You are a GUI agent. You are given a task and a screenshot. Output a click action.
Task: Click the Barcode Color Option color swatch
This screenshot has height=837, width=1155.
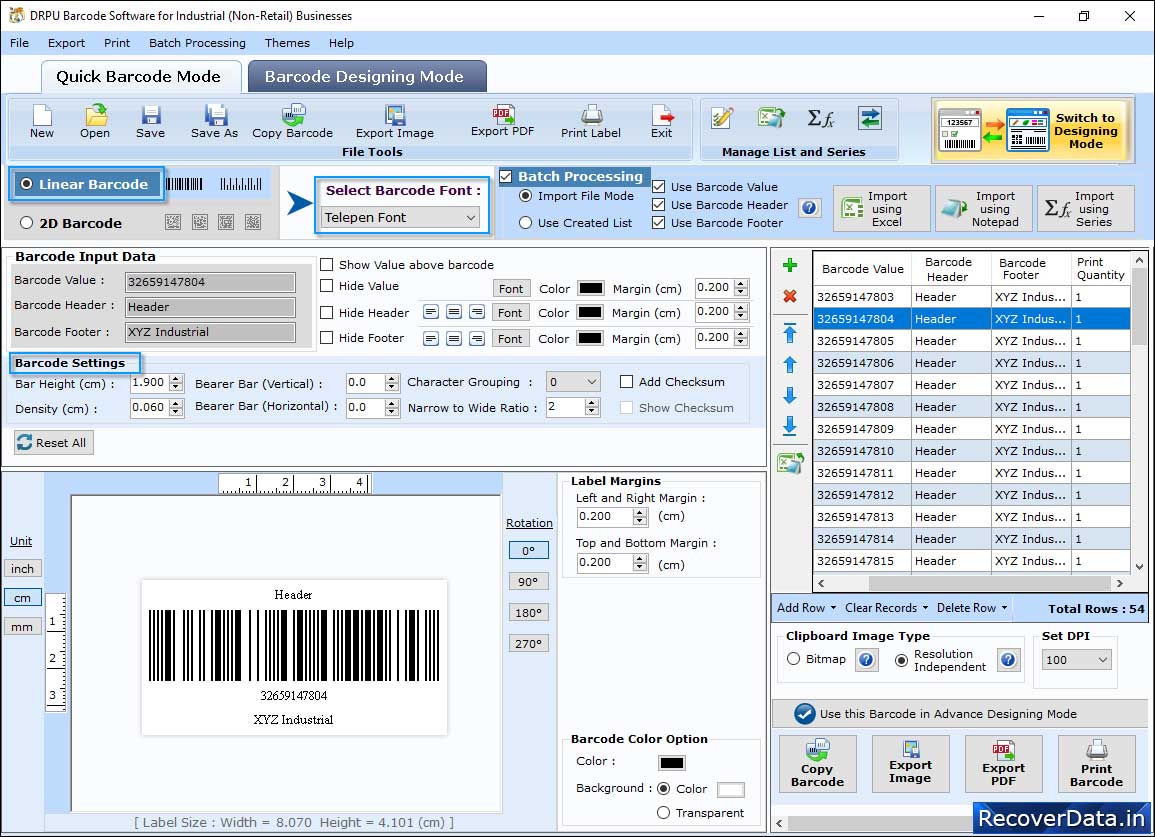coord(672,763)
